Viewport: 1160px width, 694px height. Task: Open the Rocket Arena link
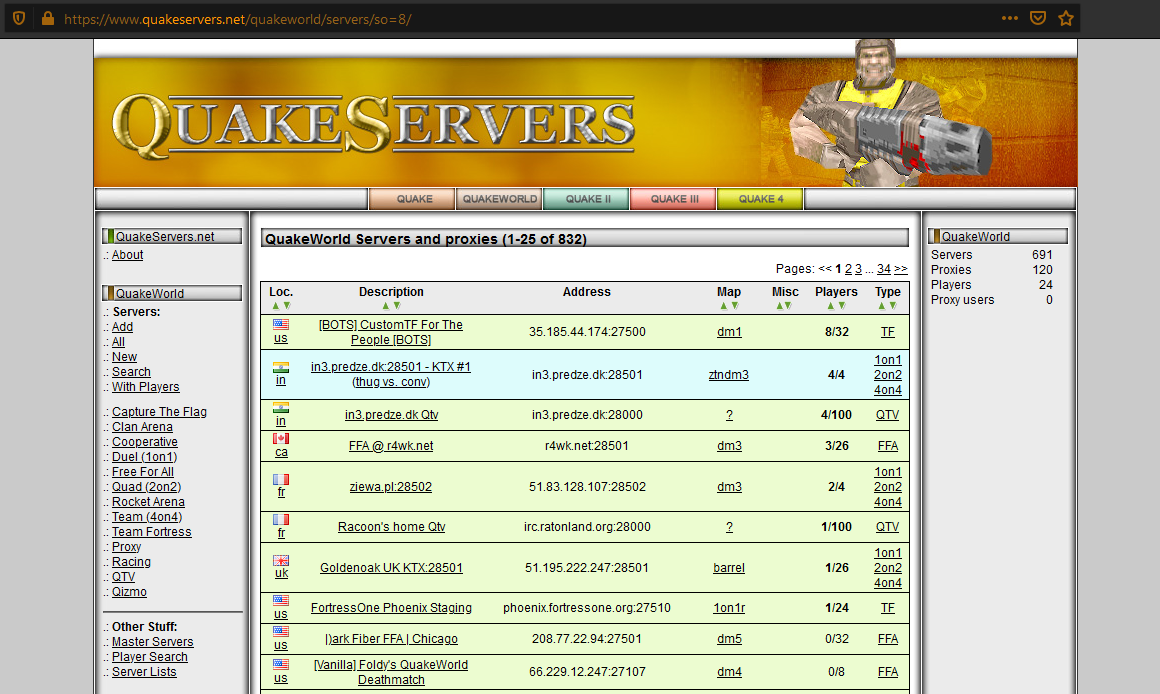click(x=148, y=502)
